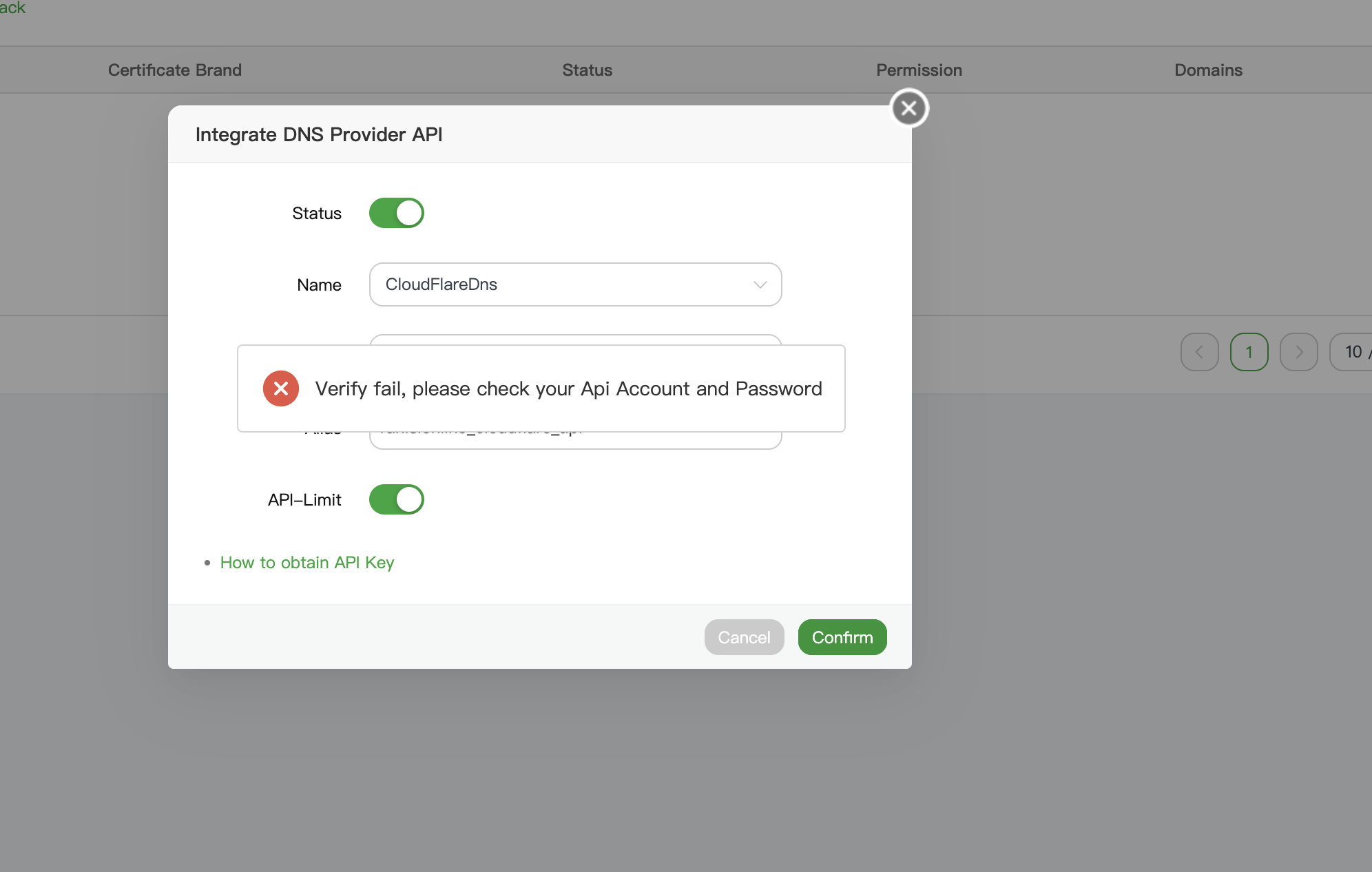The height and width of the screenshot is (872, 1372).
Task: Toggle the Status switch off
Action: (397, 213)
